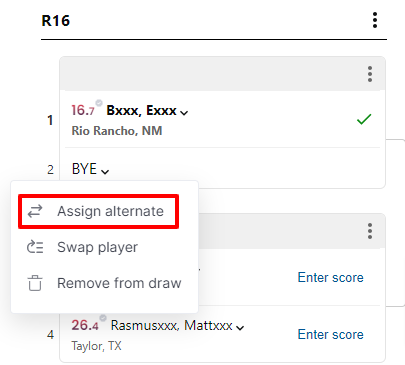Open second match card kebab menu
The height and width of the screenshot is (365, 405).
tap(370, 231)
